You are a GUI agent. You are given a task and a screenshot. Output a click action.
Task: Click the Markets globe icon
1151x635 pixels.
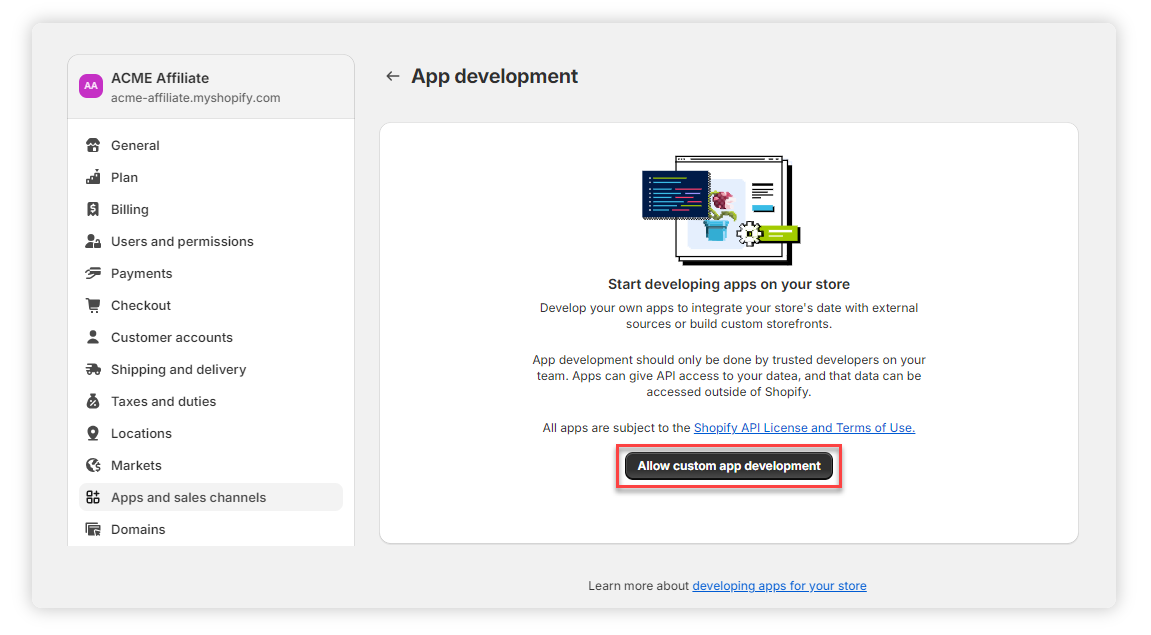pos(93,466)
